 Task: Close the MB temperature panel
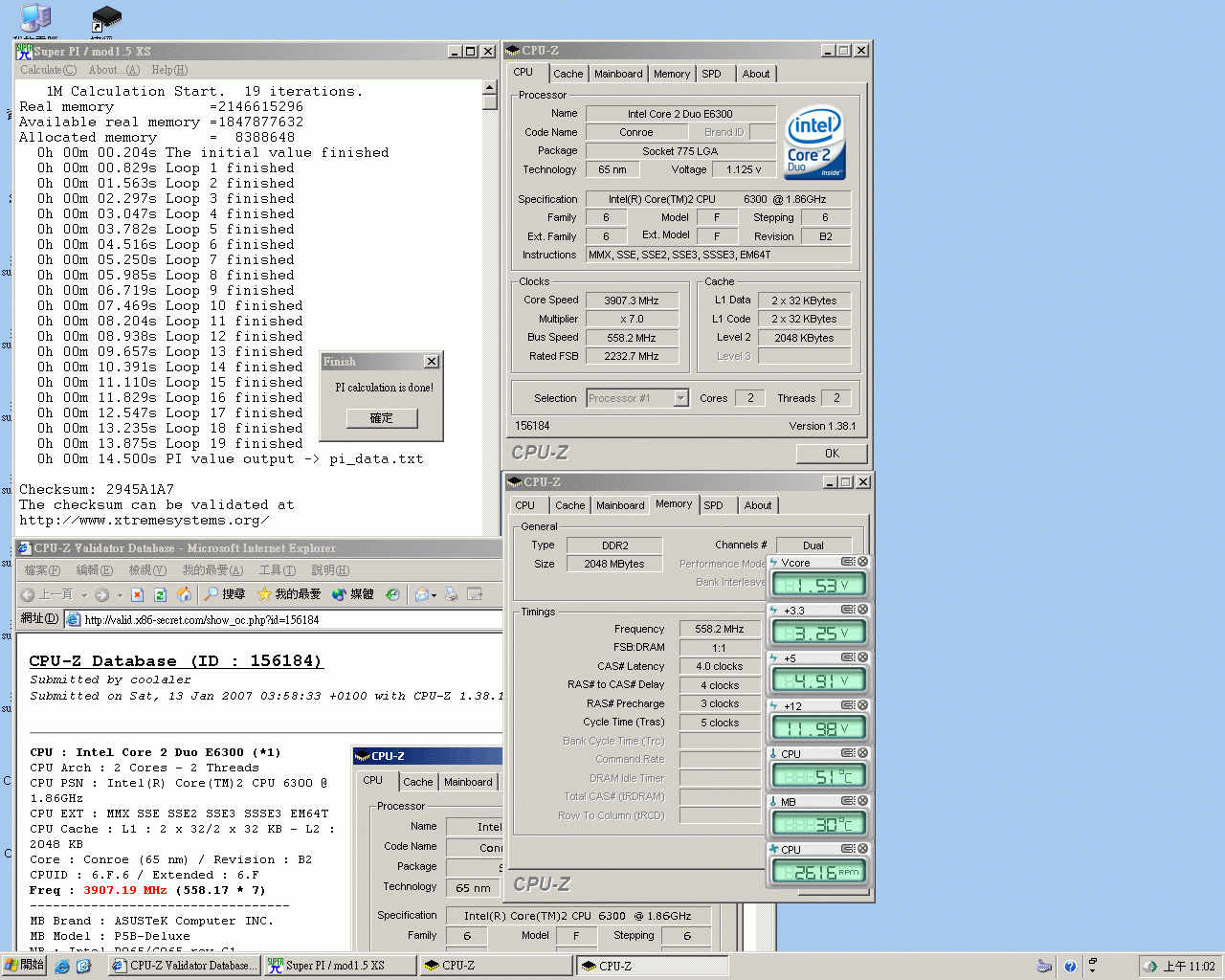(x=862, y=801)
